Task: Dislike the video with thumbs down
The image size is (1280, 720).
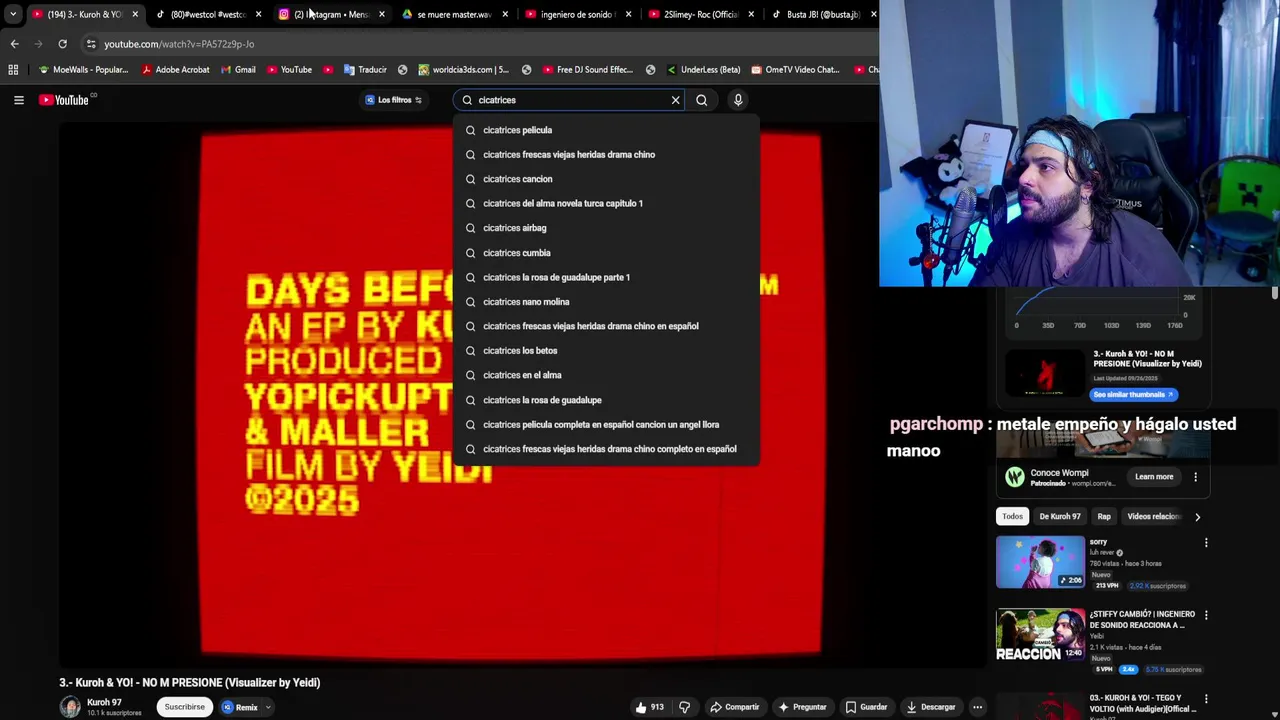Action: pos(684,707)
